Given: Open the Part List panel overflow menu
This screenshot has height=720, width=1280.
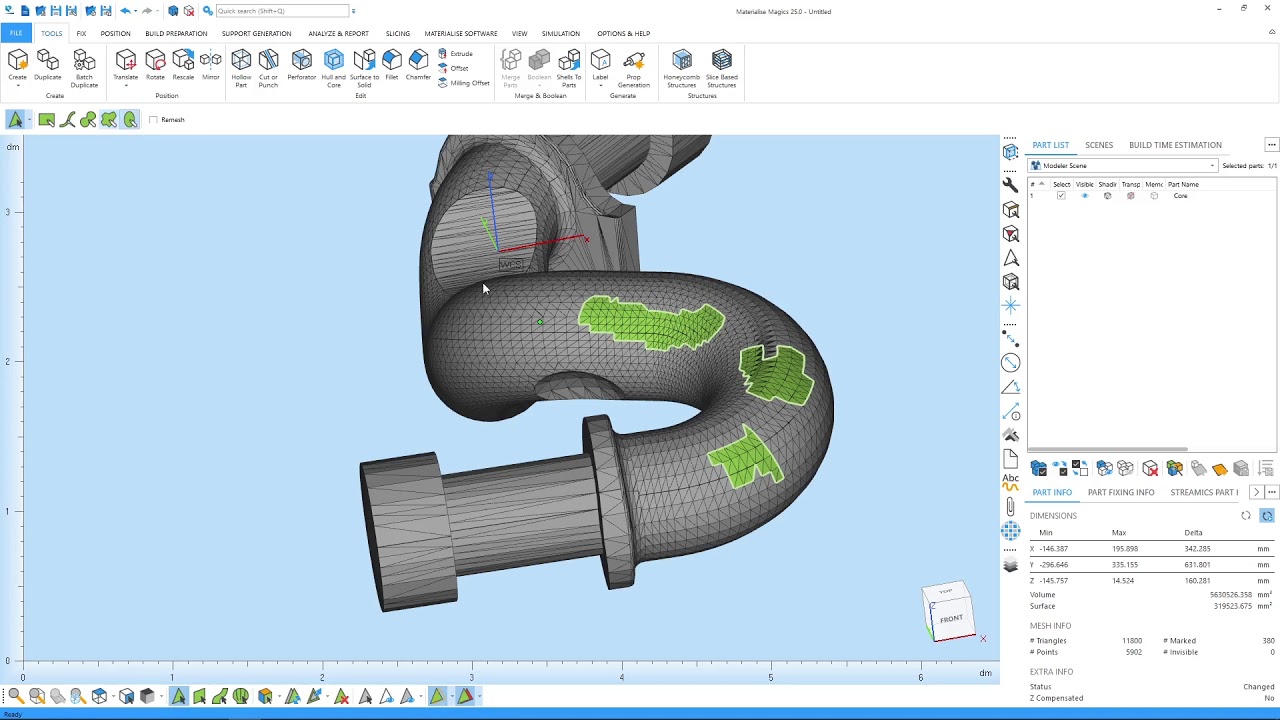Looking at the screenshot, I should coord(1271,145).
